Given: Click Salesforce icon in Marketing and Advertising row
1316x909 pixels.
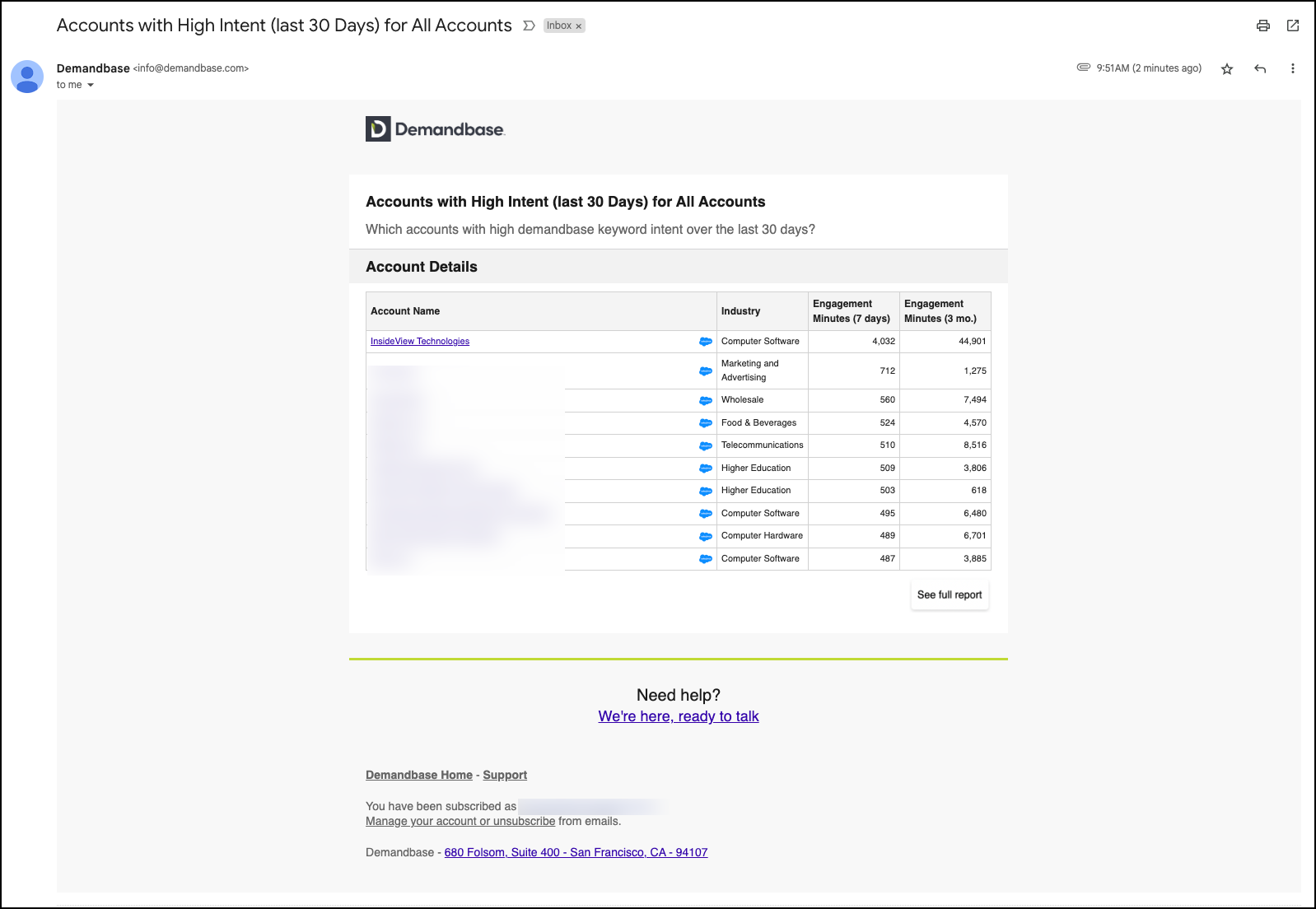Looking at the screenshot, I should tap(706, 371).
